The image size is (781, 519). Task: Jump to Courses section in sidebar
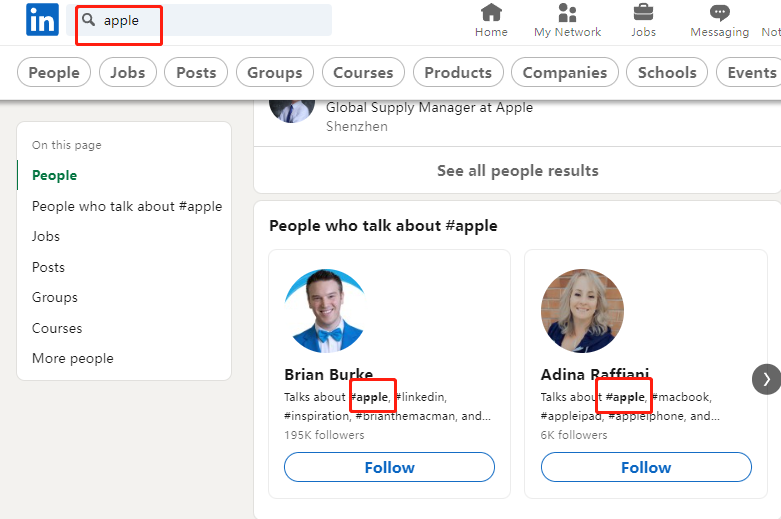coord(57,328)
